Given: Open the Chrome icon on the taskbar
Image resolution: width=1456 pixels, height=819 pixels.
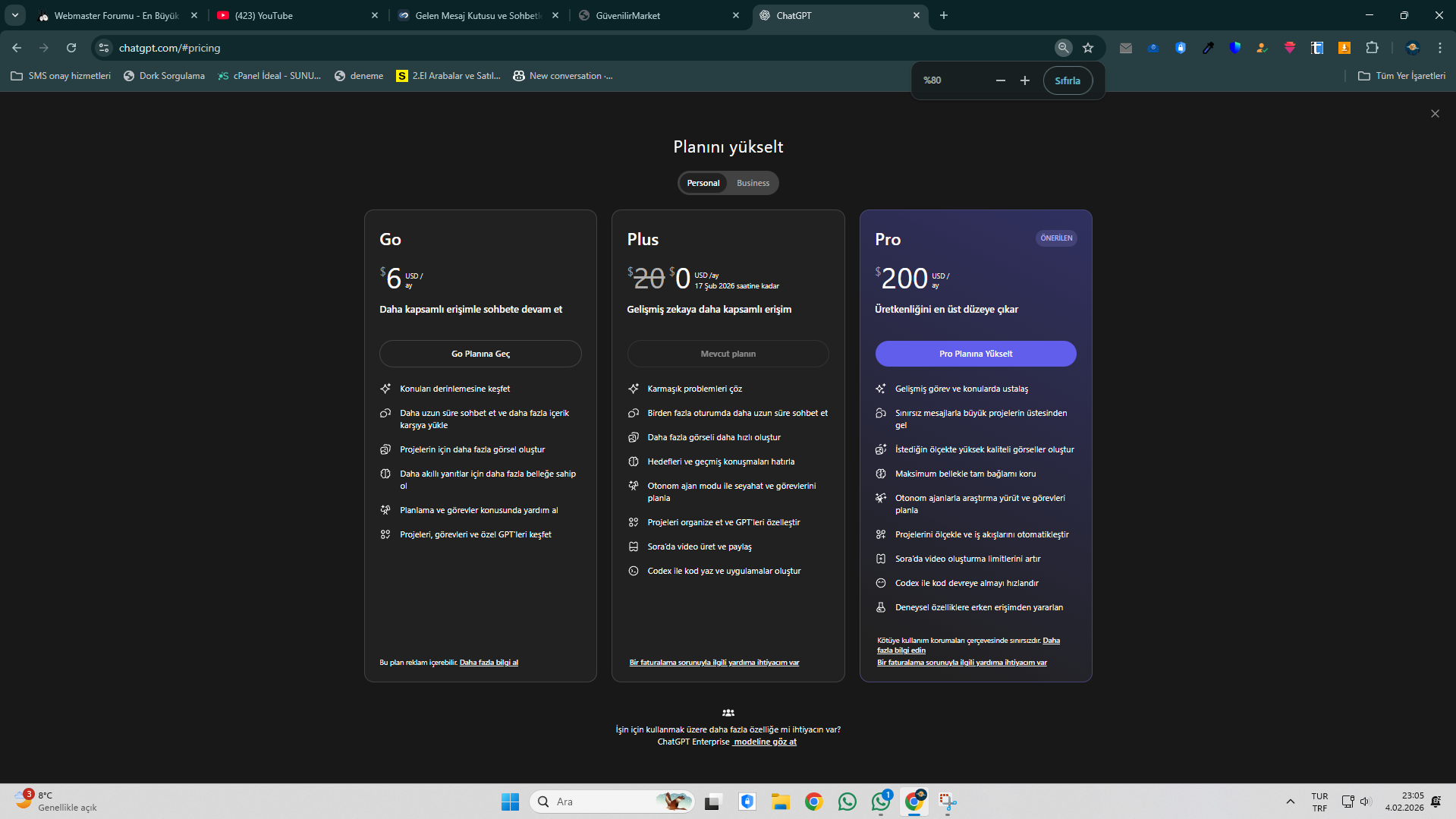Looking at the screenshot, I should point(814,802).
